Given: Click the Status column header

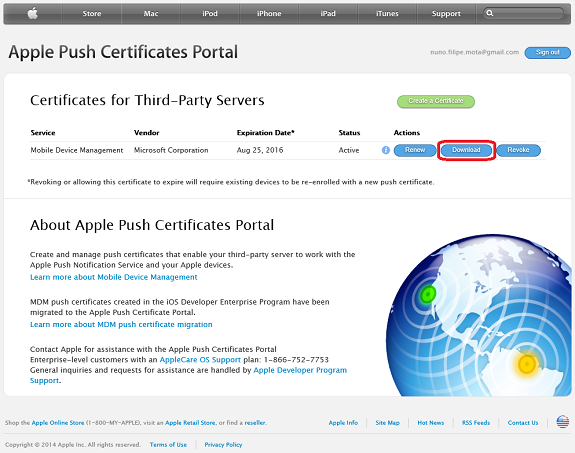Looking at the screenshot, I should (349, 133).
